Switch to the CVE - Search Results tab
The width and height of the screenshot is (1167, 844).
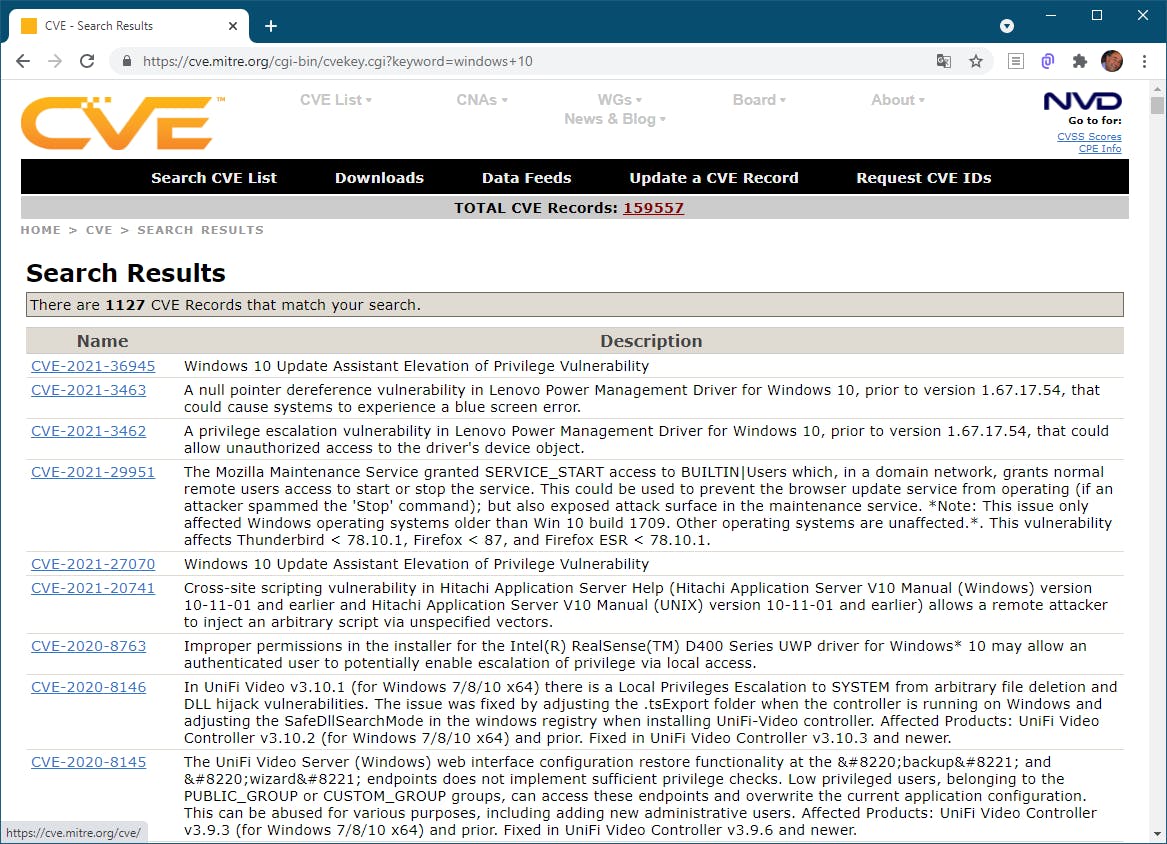coord(110,25)
